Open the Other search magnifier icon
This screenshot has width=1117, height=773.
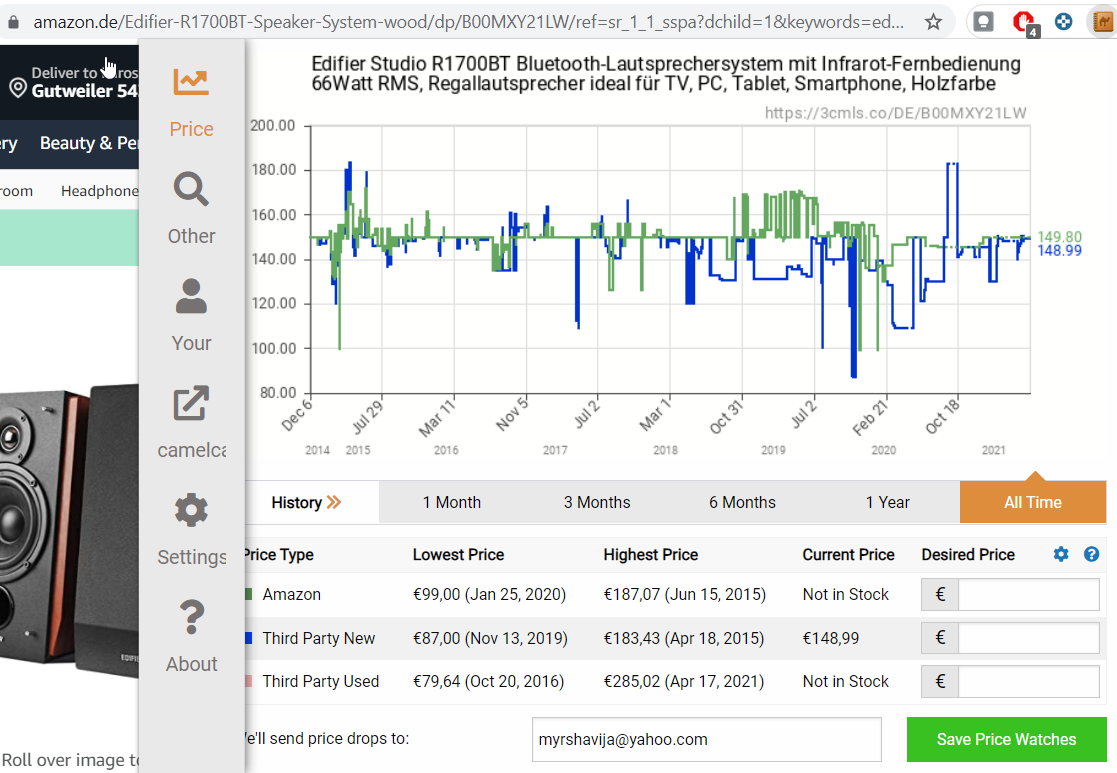click(x=191, y=190)
